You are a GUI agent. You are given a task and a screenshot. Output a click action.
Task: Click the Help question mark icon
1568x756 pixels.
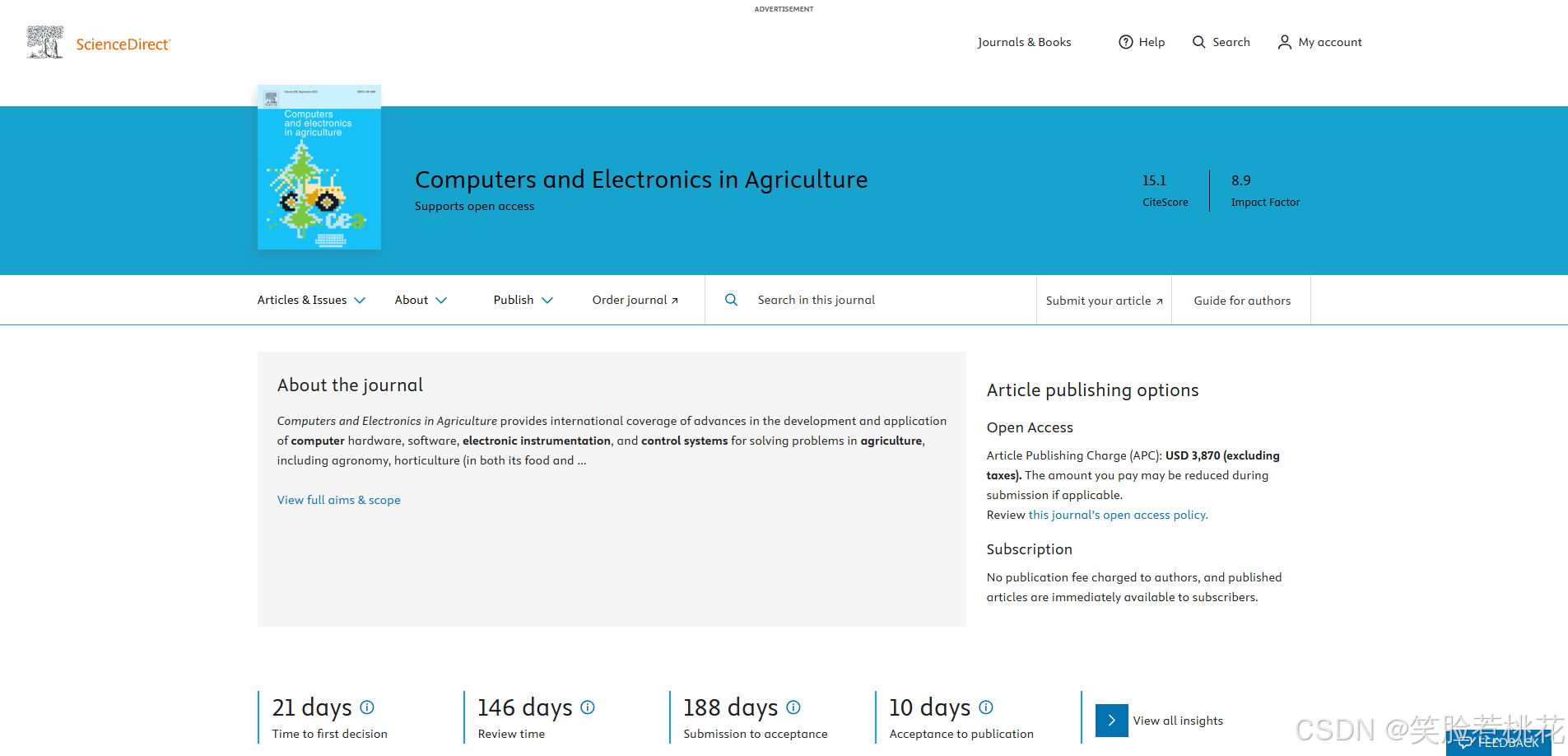pos(1125,42)
